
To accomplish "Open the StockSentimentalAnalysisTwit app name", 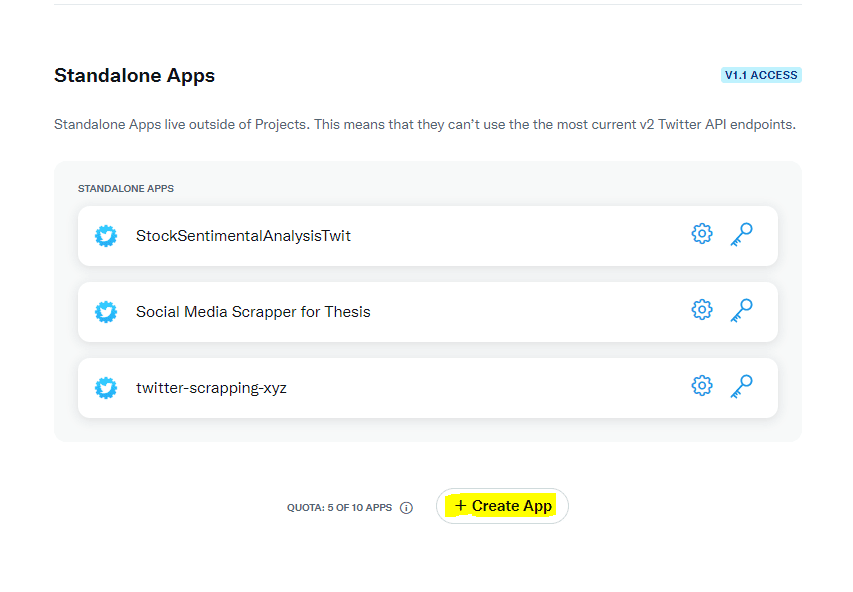I will coord(243,236).
